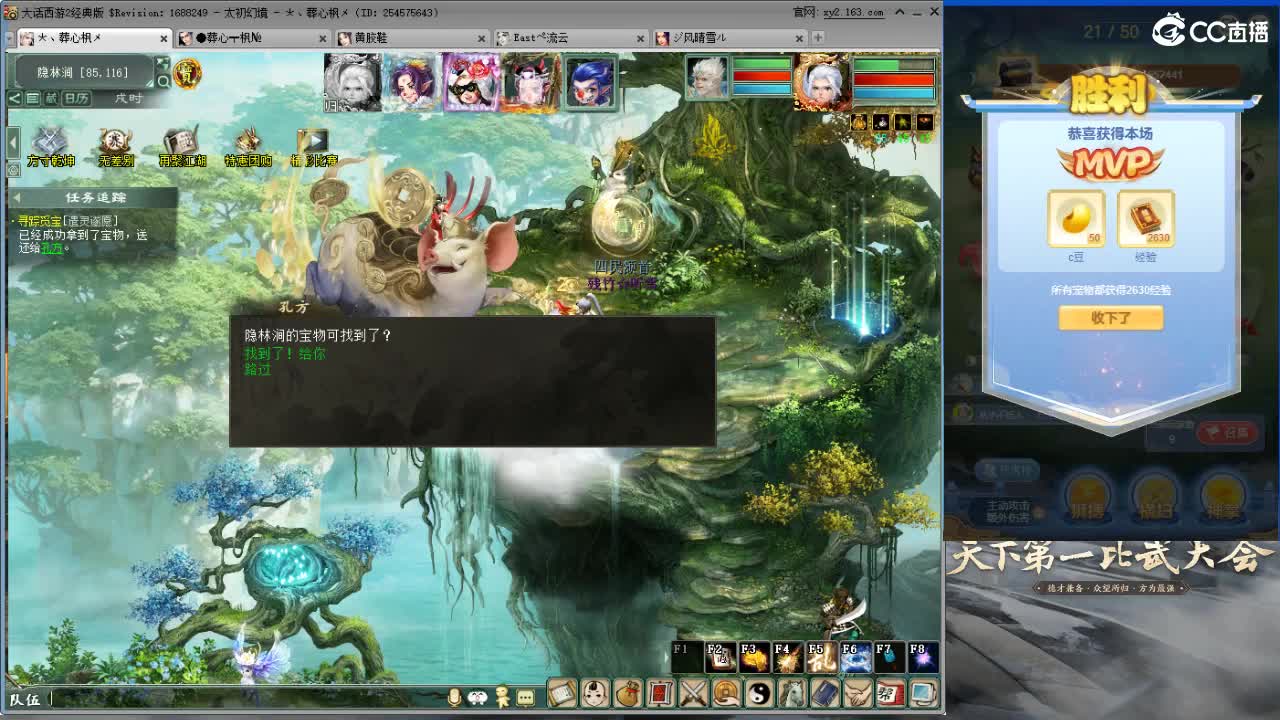Click the pet portrait beside status bars
The width and height of the screenshot is (1280, 720).
coord(708,77)
